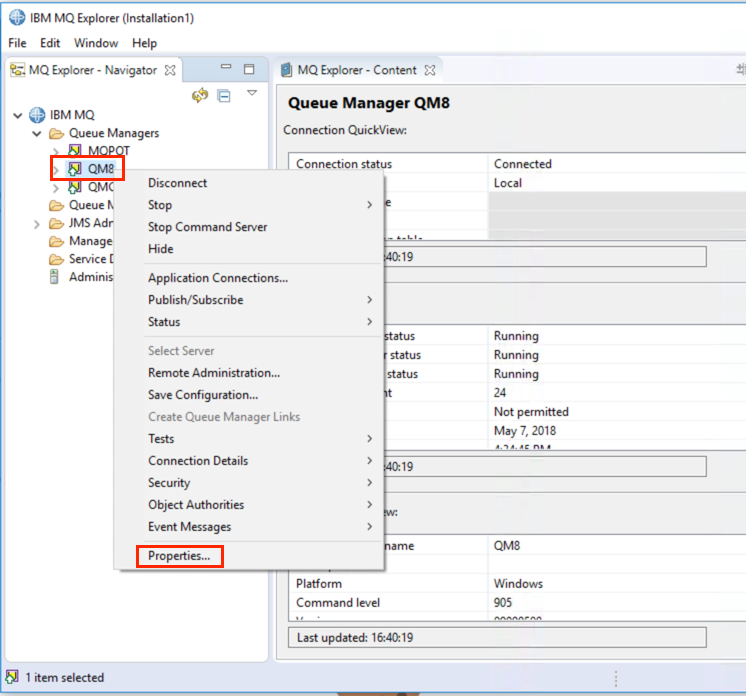Click the Managed folder icon in tree

[56, 242]
